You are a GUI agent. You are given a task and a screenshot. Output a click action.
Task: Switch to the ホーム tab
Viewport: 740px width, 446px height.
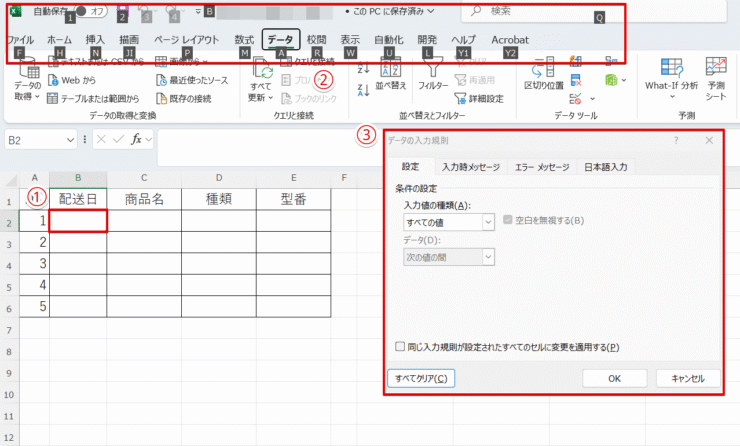tap(59, 40)
